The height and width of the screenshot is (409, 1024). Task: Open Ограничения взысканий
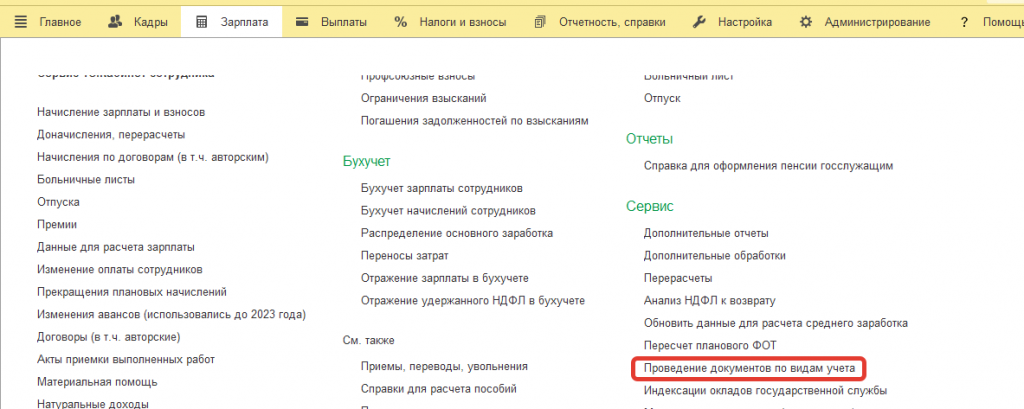pos(423,98)
